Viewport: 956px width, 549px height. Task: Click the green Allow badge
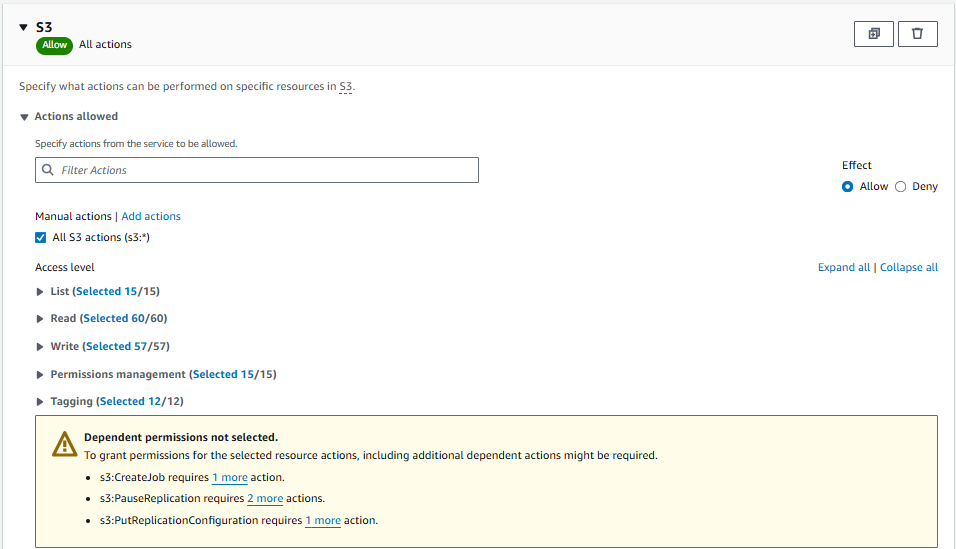pos(54,45)
